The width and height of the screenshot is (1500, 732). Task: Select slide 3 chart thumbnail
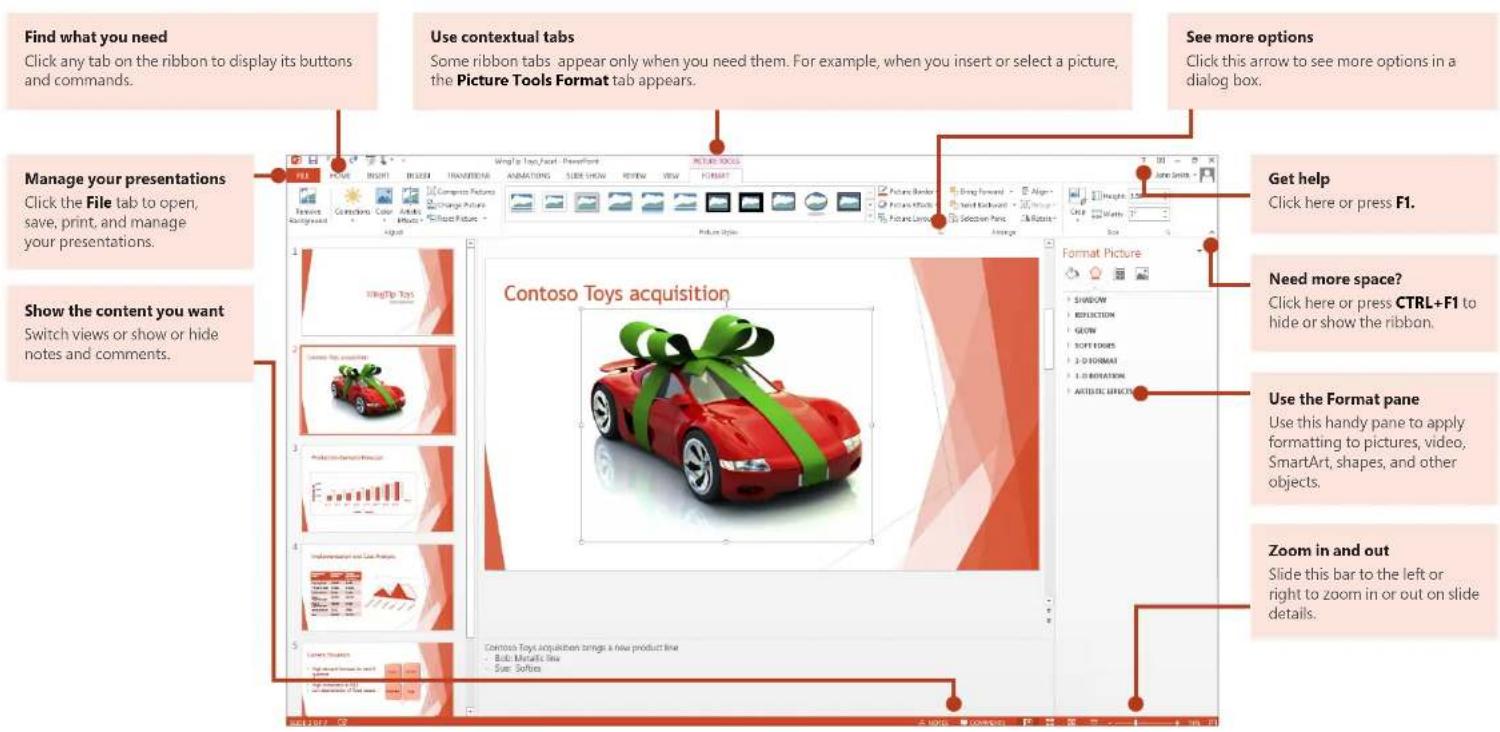(x=378, y=488)
